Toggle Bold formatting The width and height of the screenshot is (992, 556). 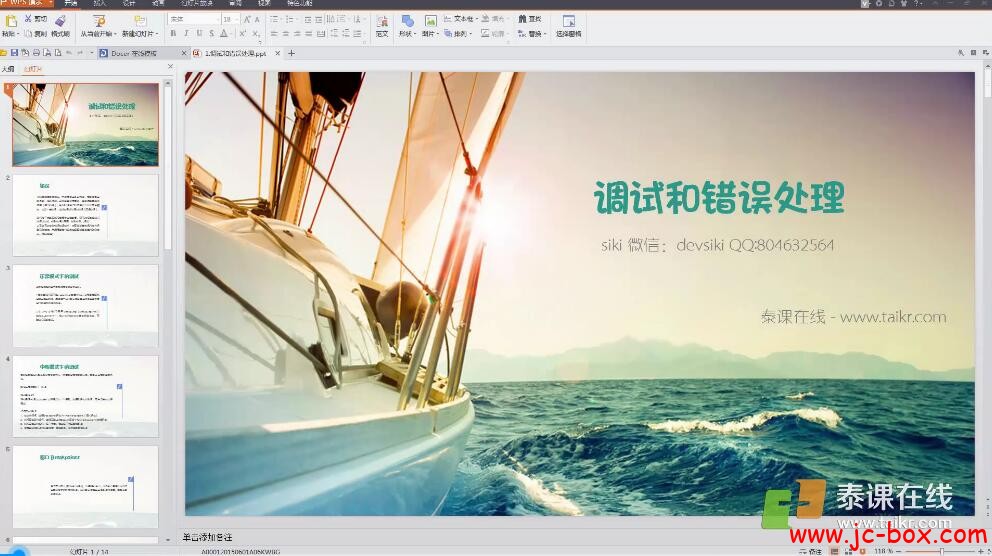pyautogui.click(x=173, y=34)
